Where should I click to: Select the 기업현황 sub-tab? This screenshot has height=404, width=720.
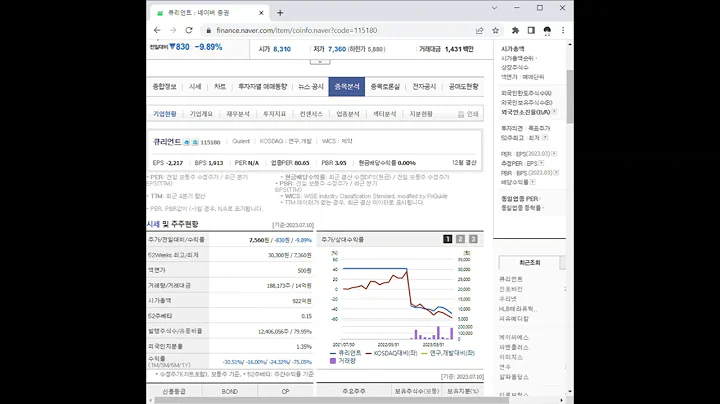(164, 114)
